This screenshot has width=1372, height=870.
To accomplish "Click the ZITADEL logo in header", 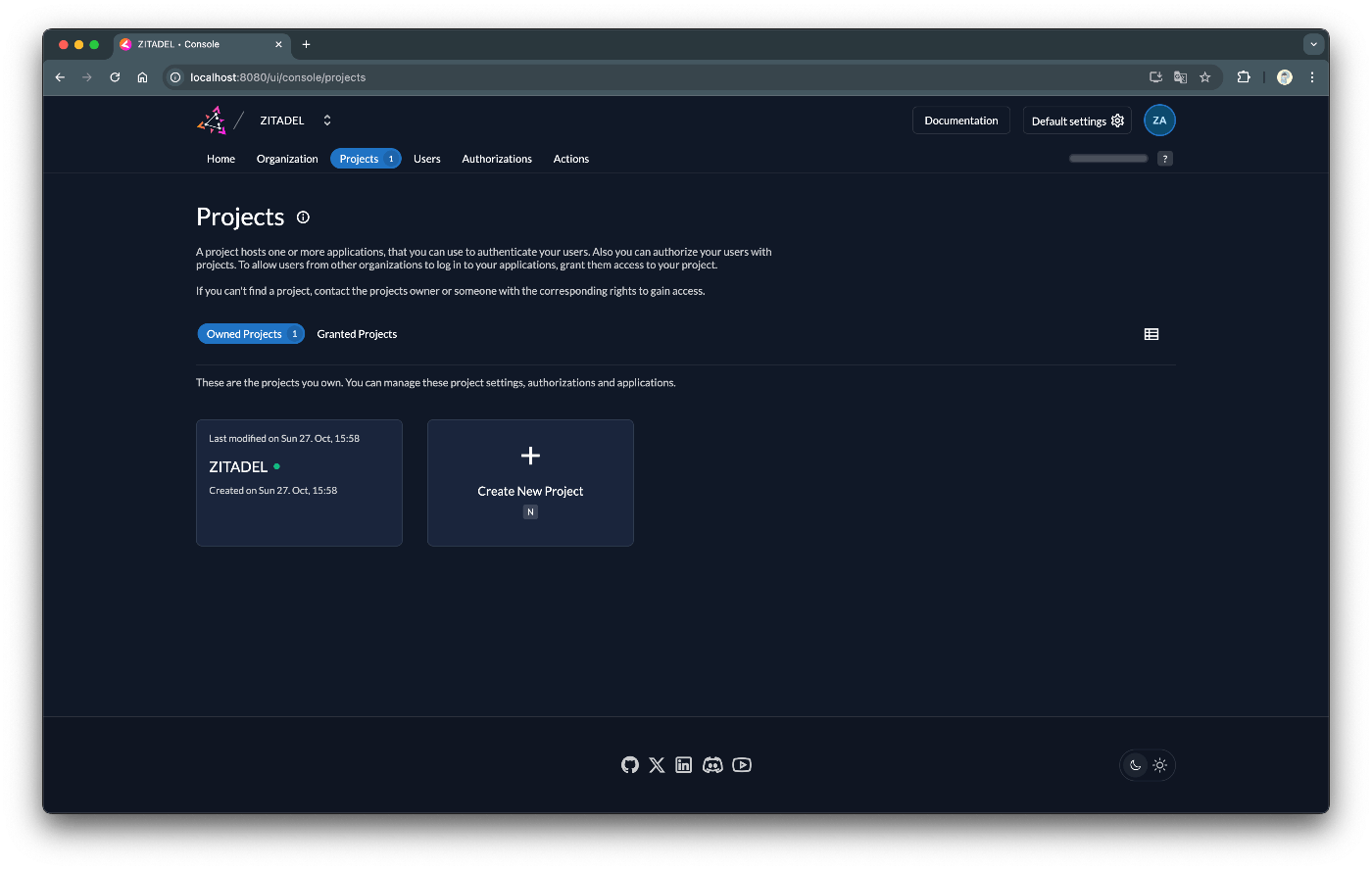I will (212, 121).
